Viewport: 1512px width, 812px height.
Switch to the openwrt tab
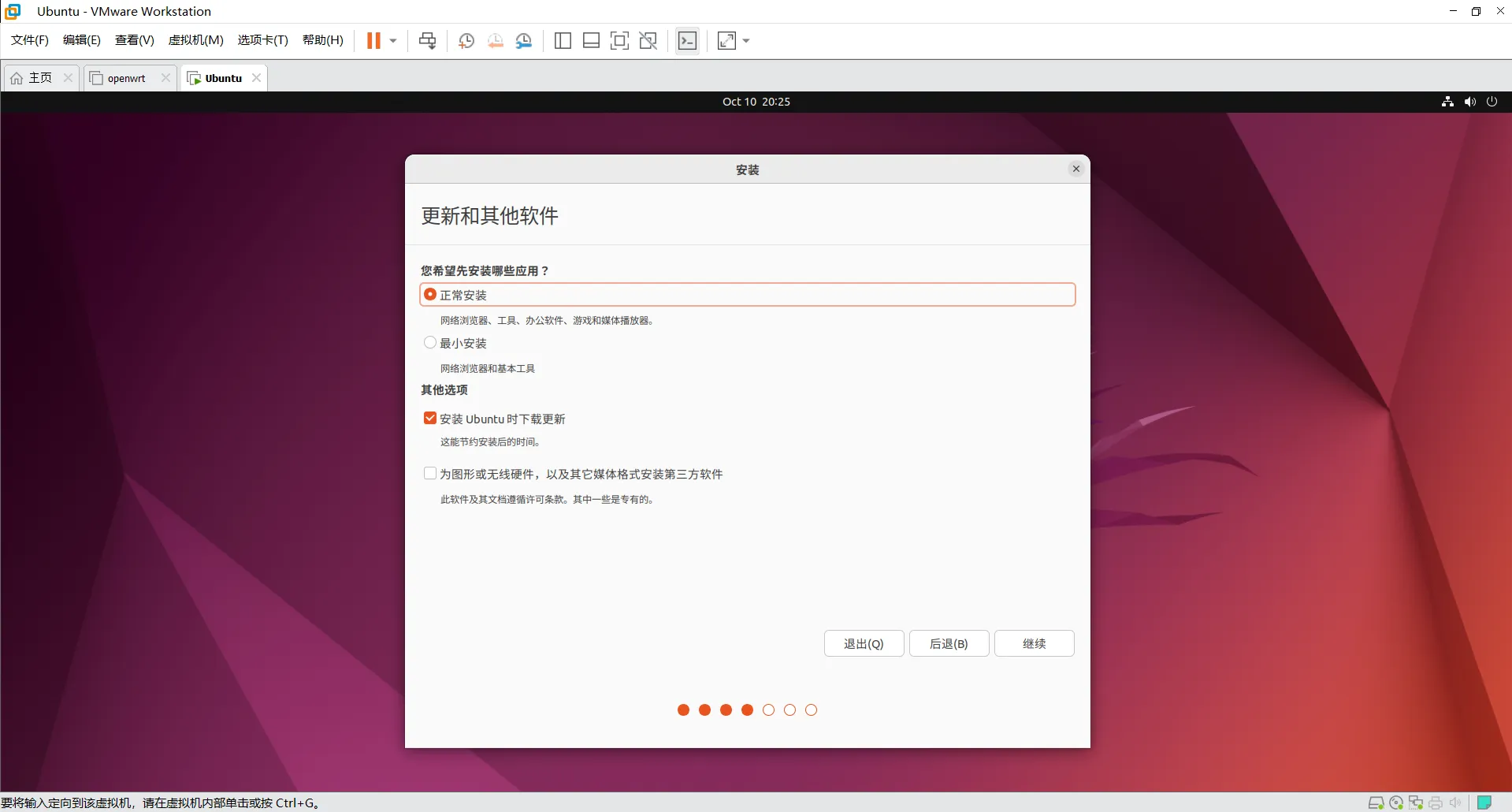coord(125,77)
